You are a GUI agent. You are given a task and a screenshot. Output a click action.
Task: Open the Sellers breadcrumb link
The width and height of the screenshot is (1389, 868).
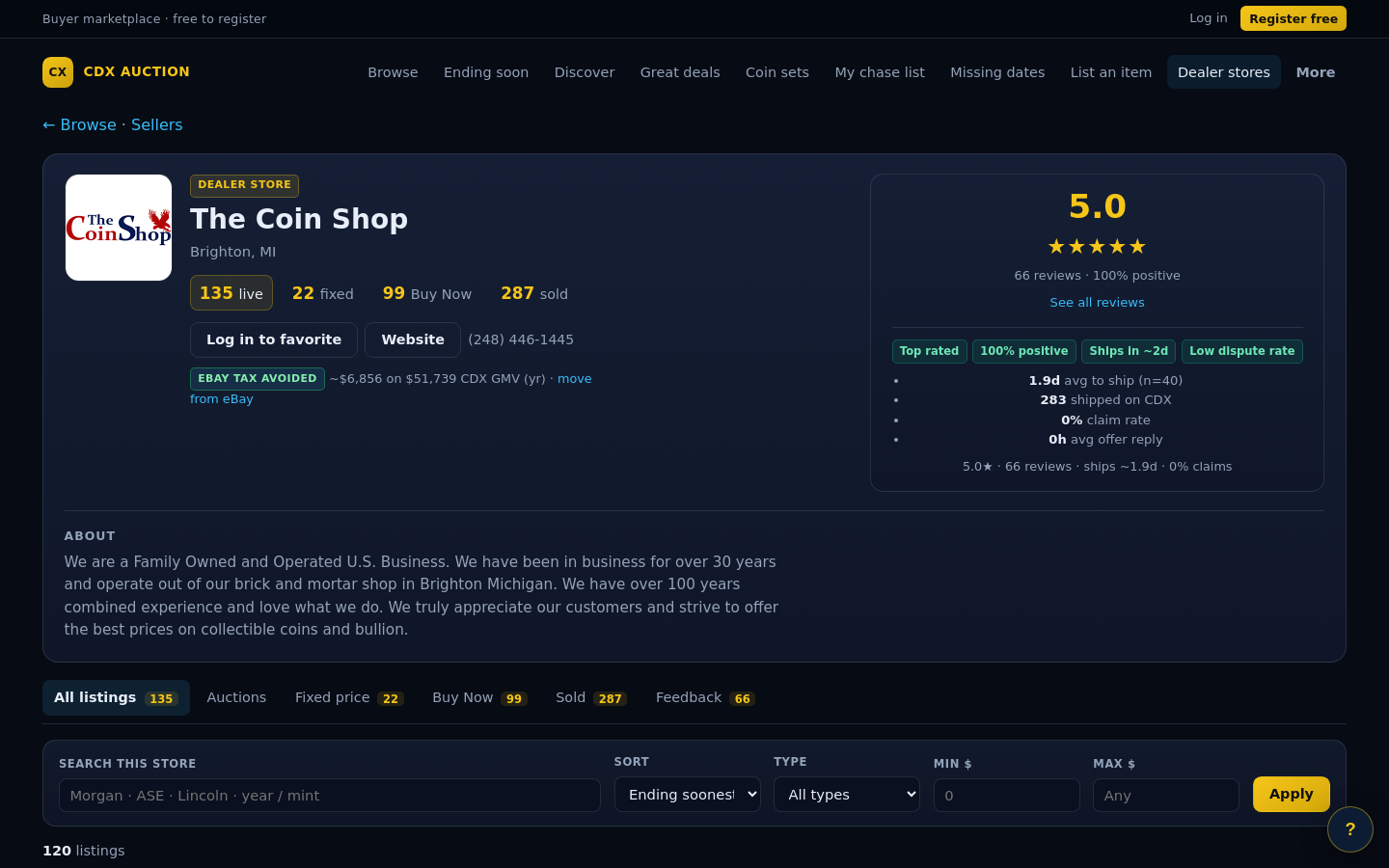pyautogui.click(x=157, y=124)
